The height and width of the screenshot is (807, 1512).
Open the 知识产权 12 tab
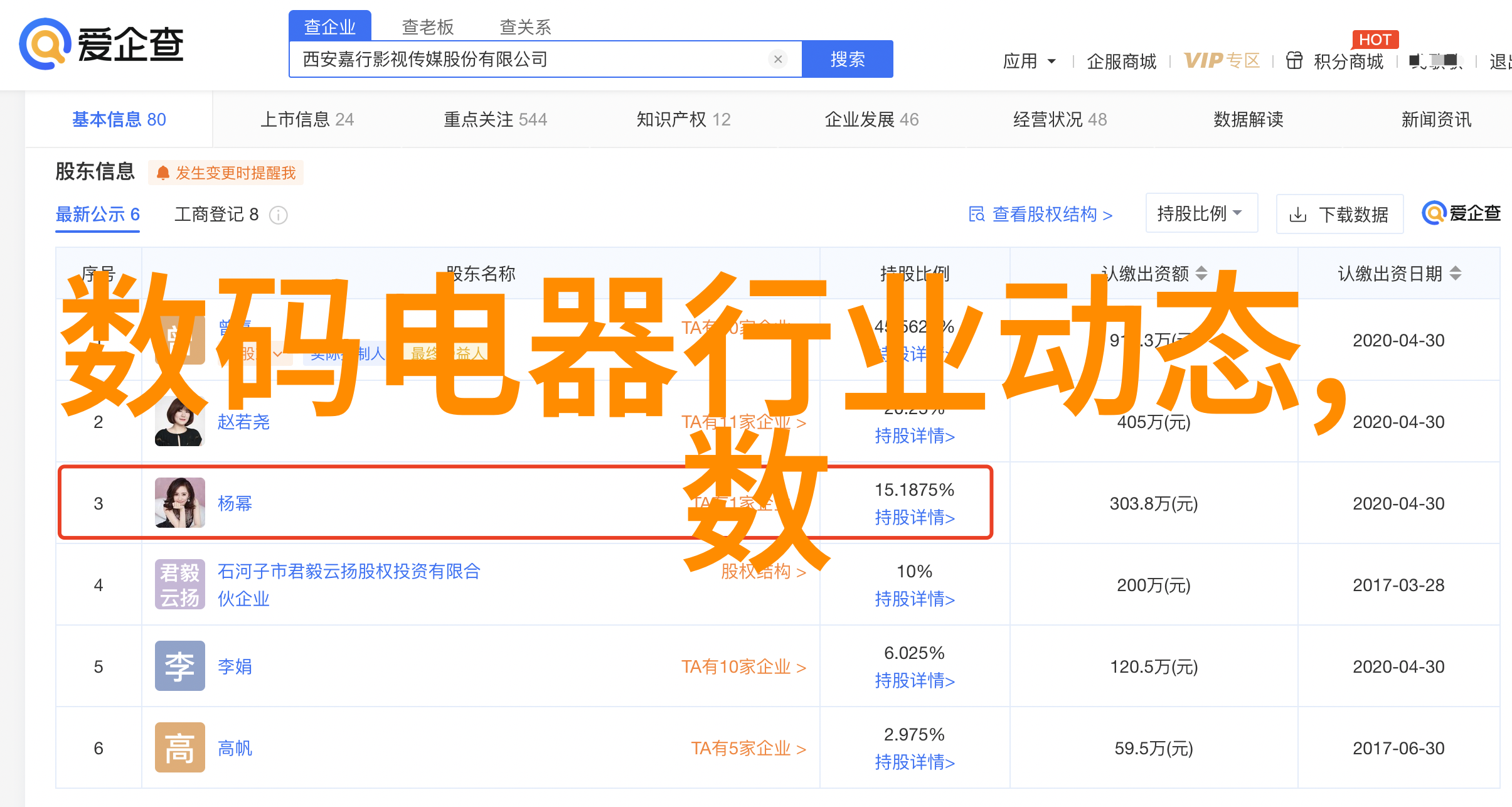pyautogui.click(x=684, y=119)
